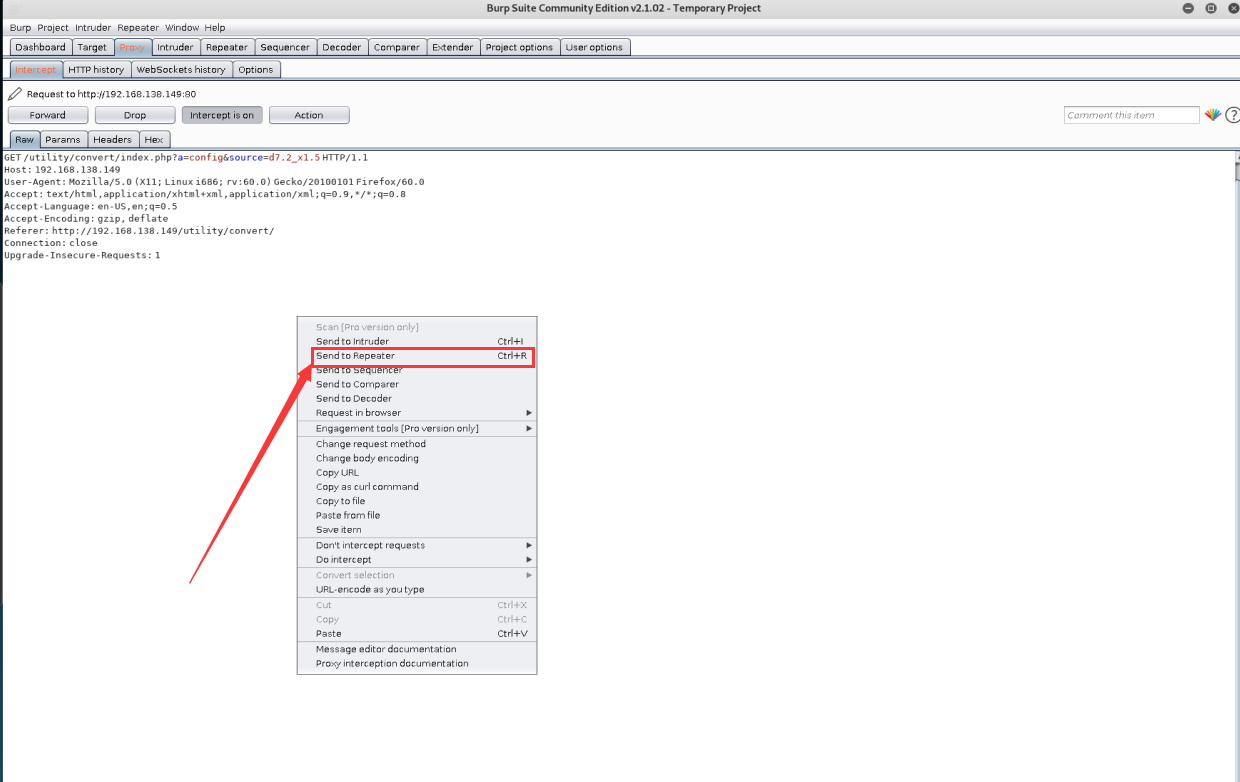Open the Intruder menu in menu bar

tap(93, 28)
